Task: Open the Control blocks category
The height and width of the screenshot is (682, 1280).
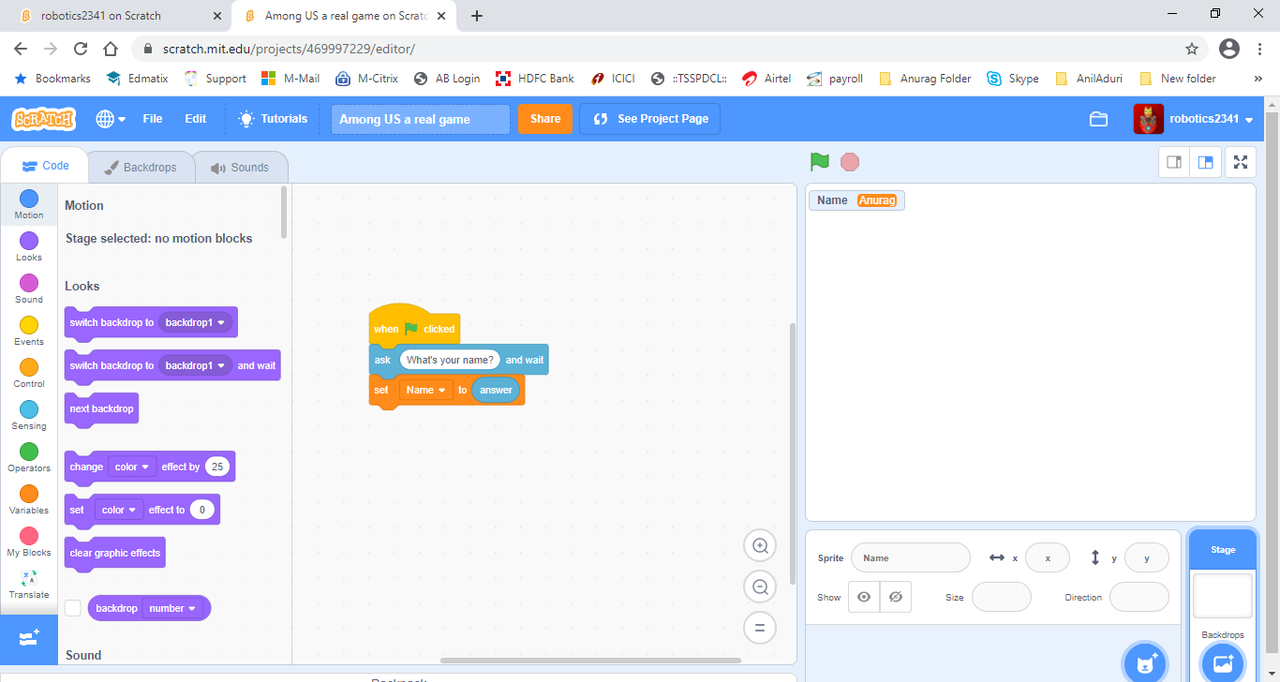Action: [29, 373]
